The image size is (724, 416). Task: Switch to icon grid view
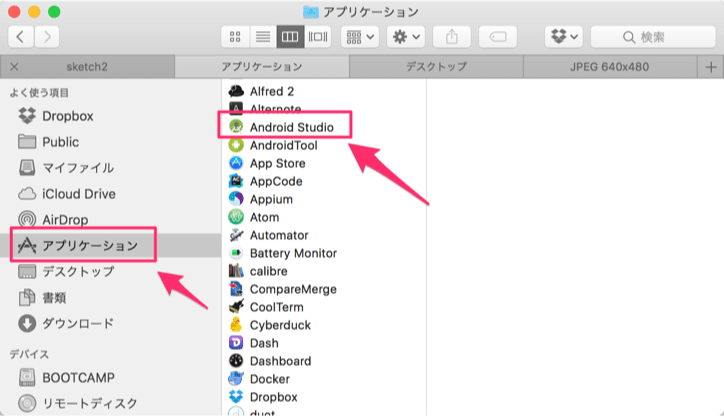pyautogui.click(x=235, y=36)
